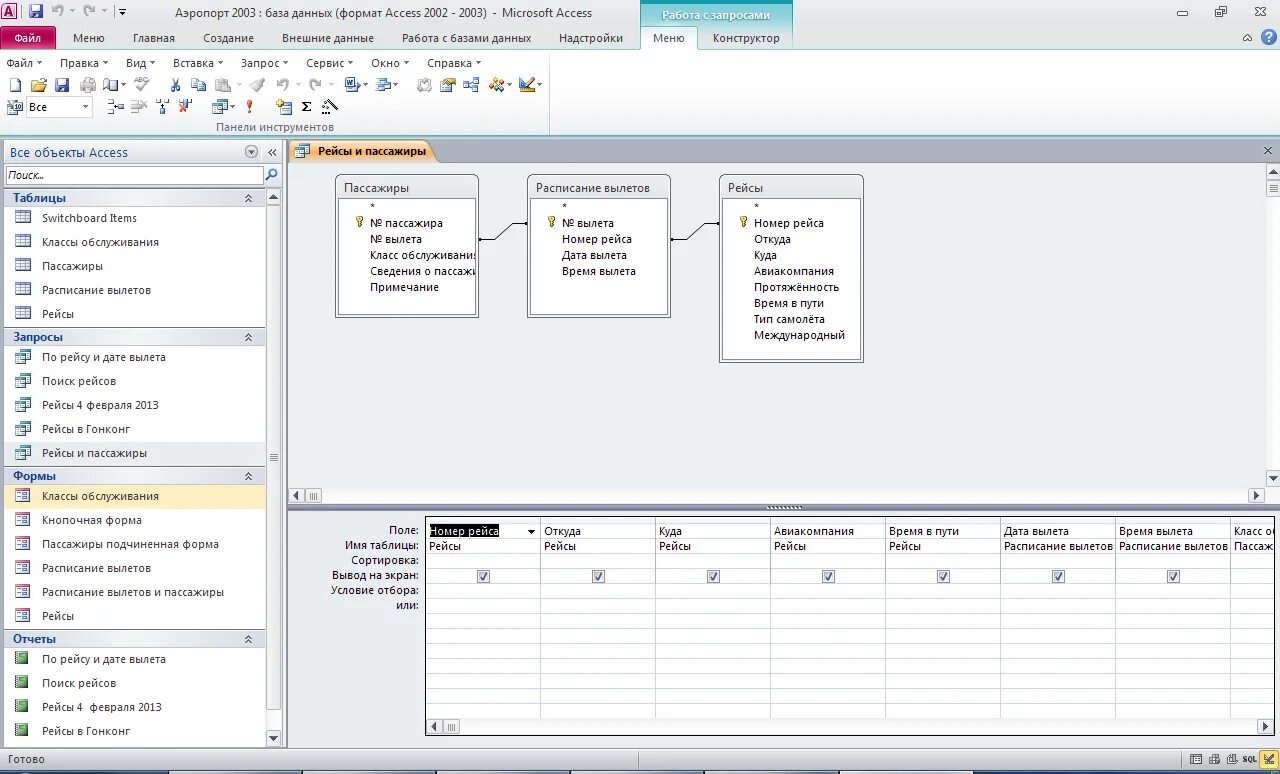The height and width of the screenshot is (774, 1280).
Task: Select Класс обслуживания field in Пассажиры box
Action: tap(423, 255)
